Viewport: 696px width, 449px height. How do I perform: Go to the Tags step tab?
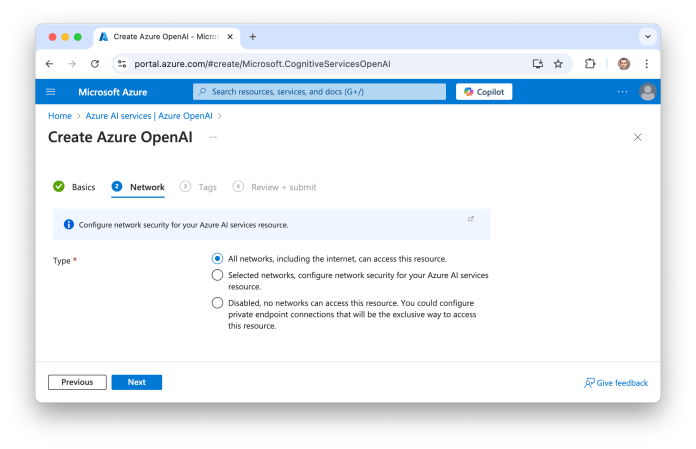(199, 187)
